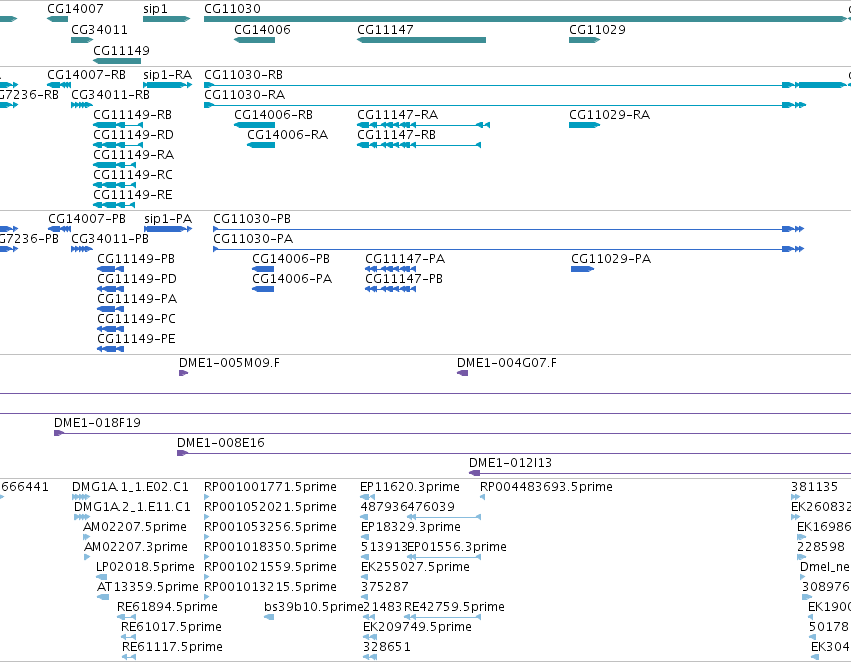
Task: Click the AM02207.5prime EST label
Action: pyautogui.click(x=135, y=527)
